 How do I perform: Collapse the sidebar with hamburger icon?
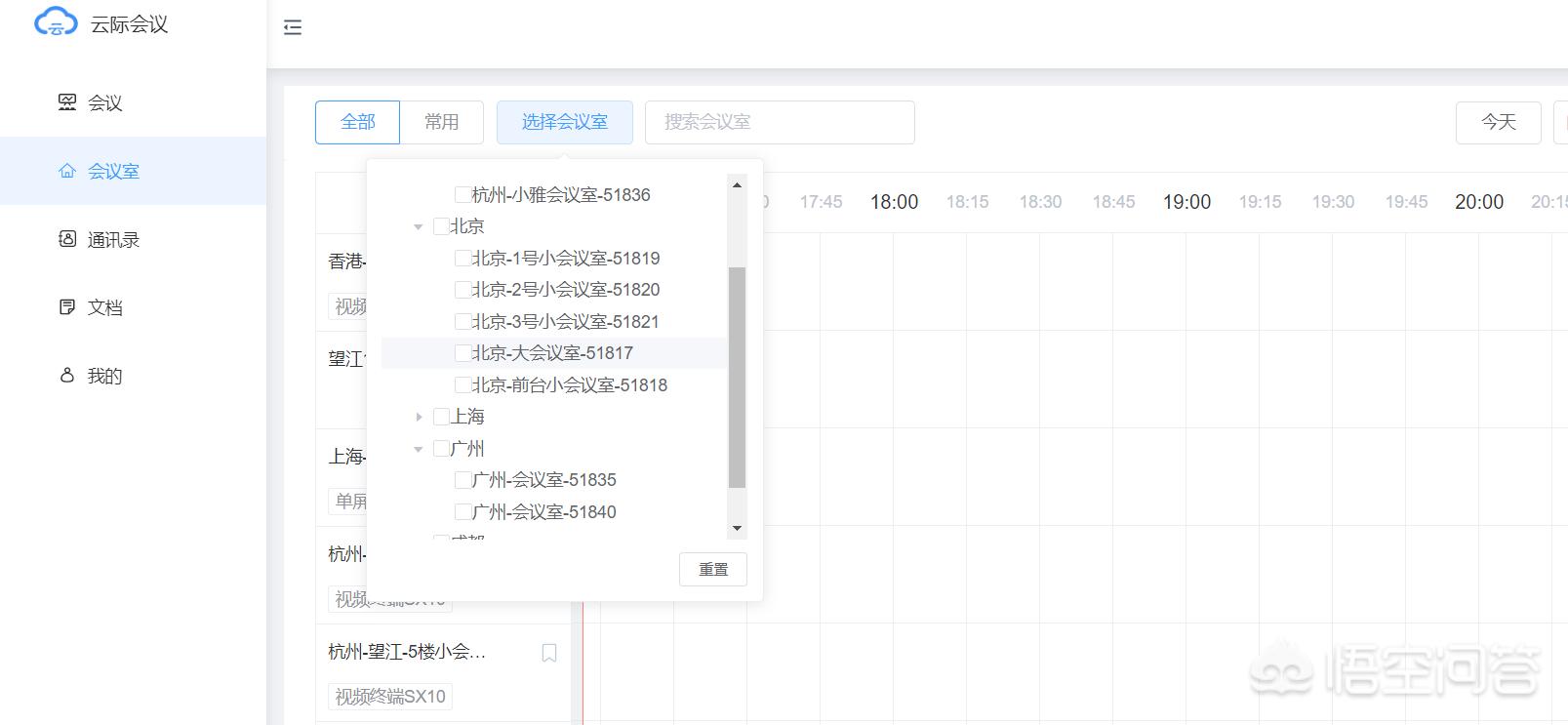pyautogui.click(x=293, y=27)
